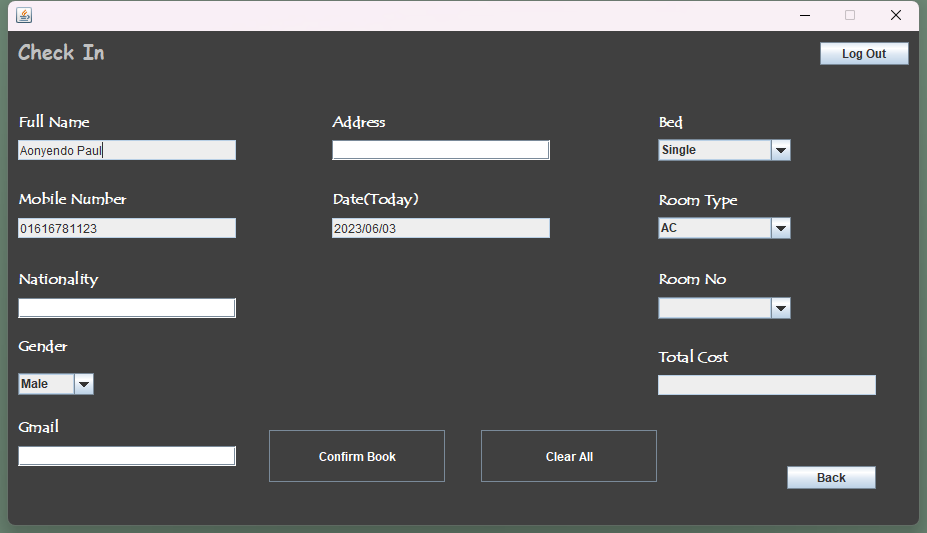Image resolution: width=927 pixels, height=533 pixels.
Task: Click the Full Name label
Action: tap(54, 122)
